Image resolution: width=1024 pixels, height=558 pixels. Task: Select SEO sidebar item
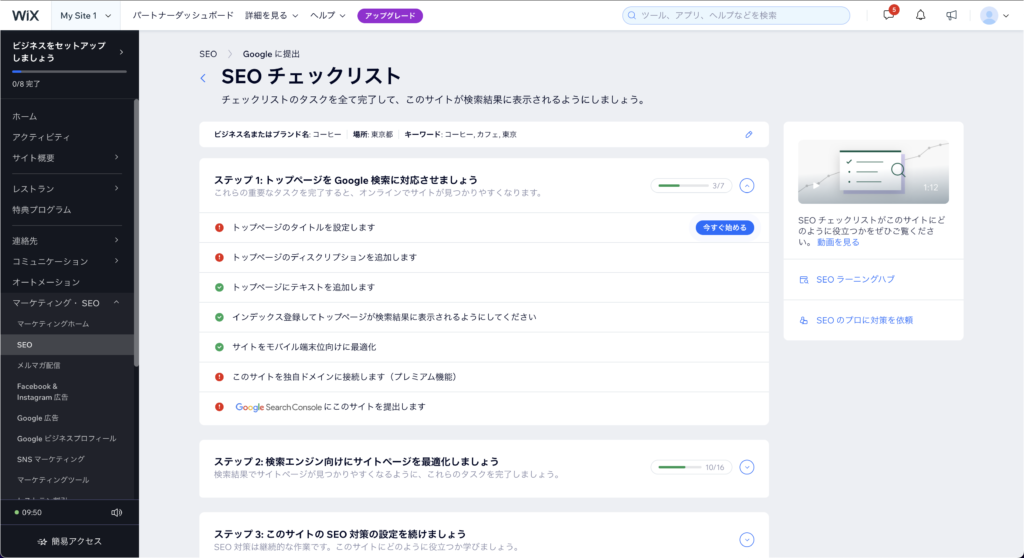coord(67,345)
